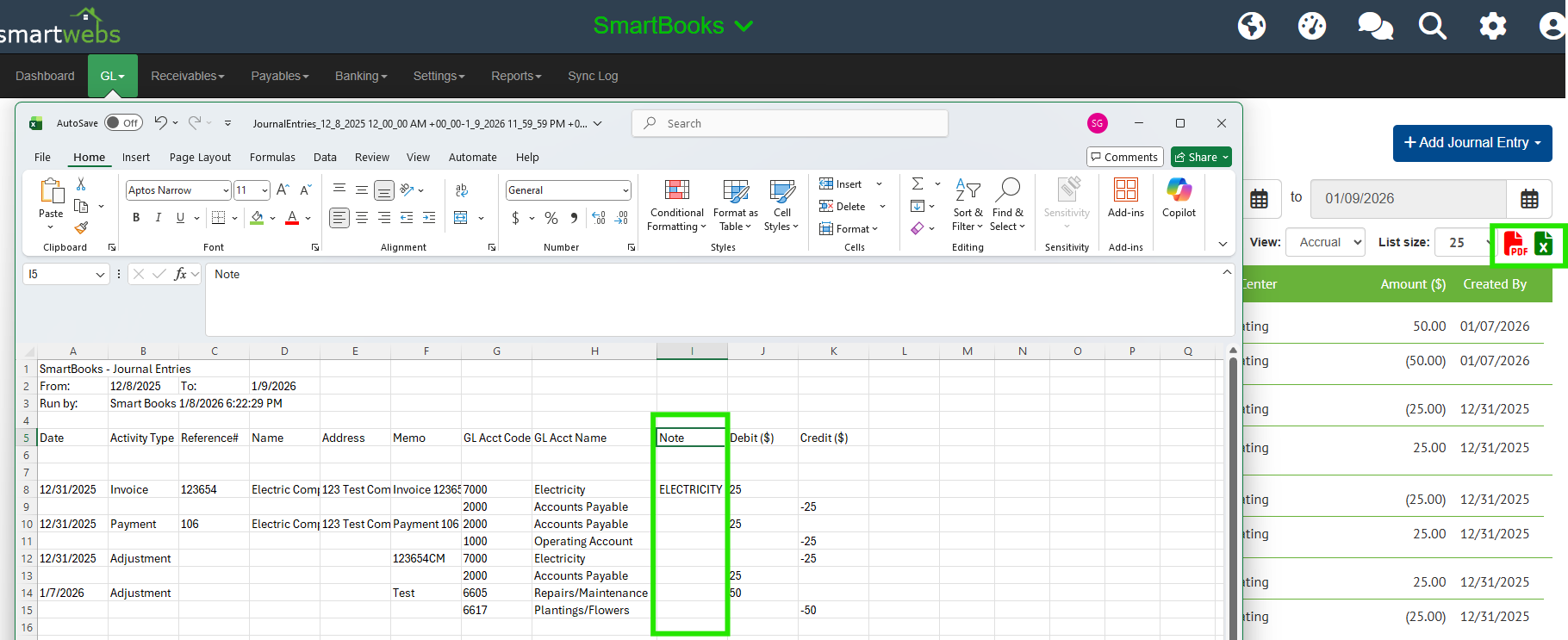Expand the Aptos Narrow font dropdown

pyautogui.click(x=226, y=190)
